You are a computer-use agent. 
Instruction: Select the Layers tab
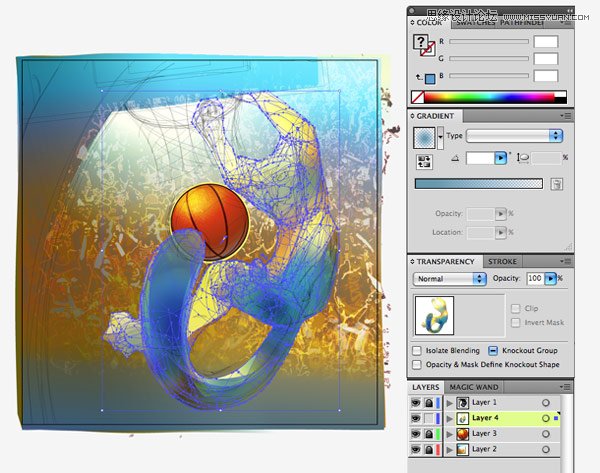point(426,387)
